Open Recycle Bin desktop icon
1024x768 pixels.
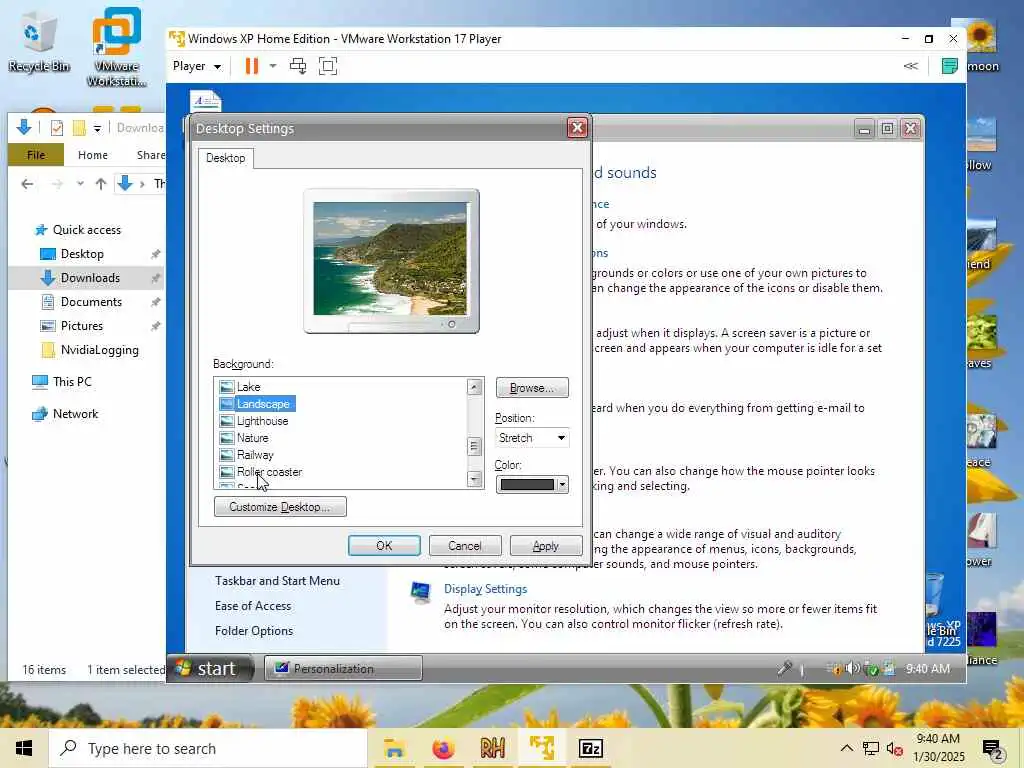[x=39, y=42]
